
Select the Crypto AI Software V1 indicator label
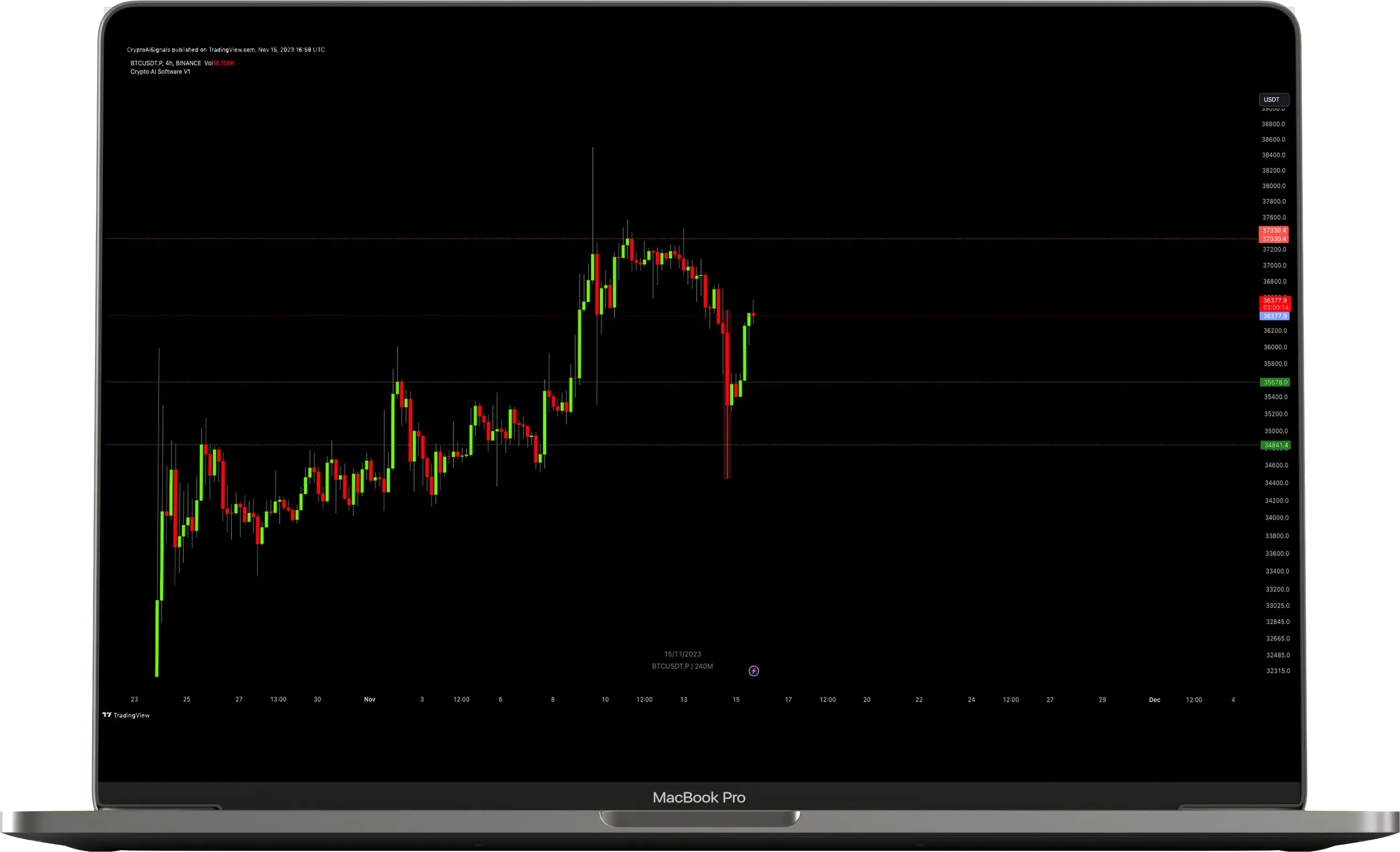pyautogui.click(x=160, y=72)
